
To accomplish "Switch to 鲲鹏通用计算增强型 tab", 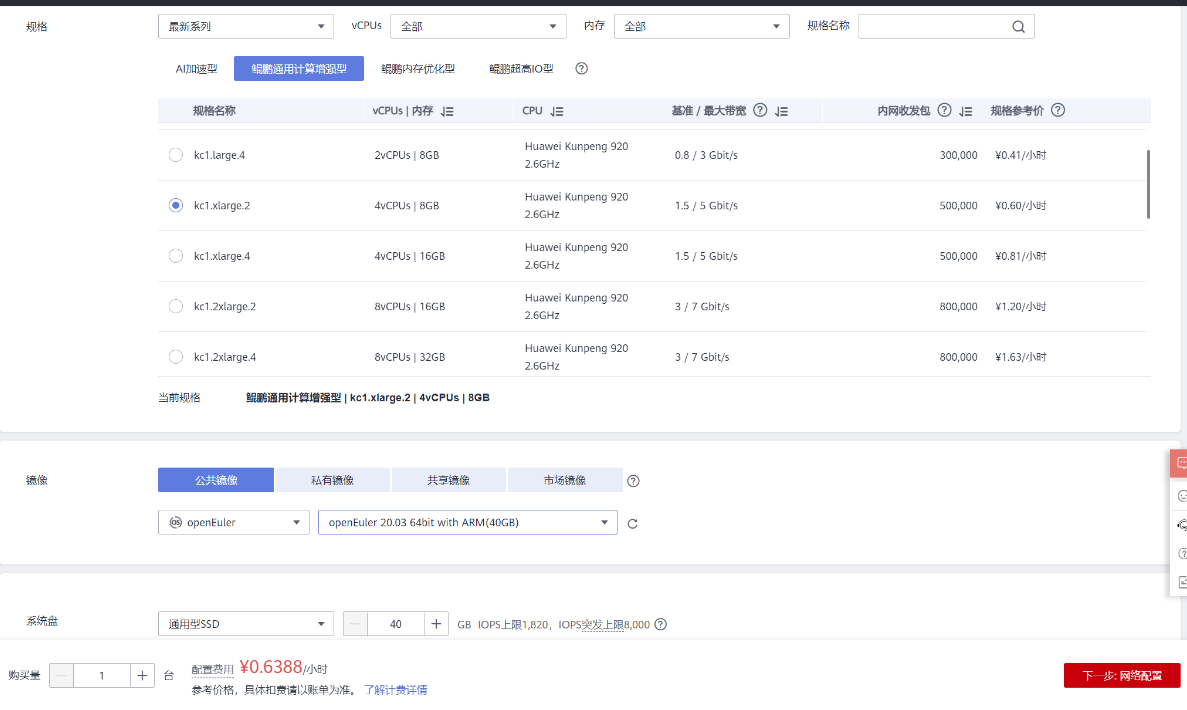I will click(299, 69).
